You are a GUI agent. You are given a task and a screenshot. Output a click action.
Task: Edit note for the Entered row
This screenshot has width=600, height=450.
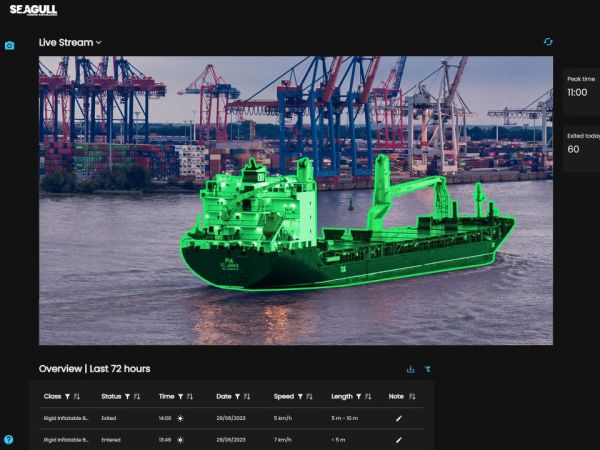coord(399,440)
